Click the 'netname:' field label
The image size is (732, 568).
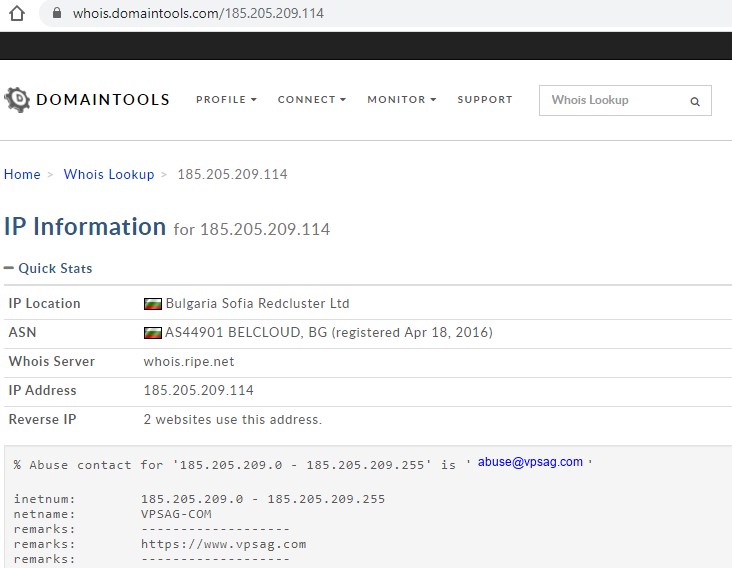44,514
